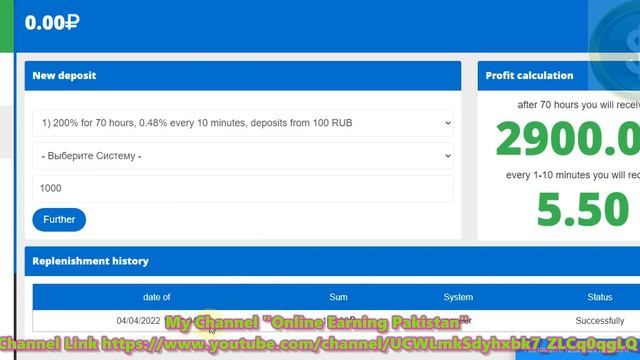The height and width of the screenshot is (360, 640).
Task: Click the System column header
Action: [x=458, y=297]
